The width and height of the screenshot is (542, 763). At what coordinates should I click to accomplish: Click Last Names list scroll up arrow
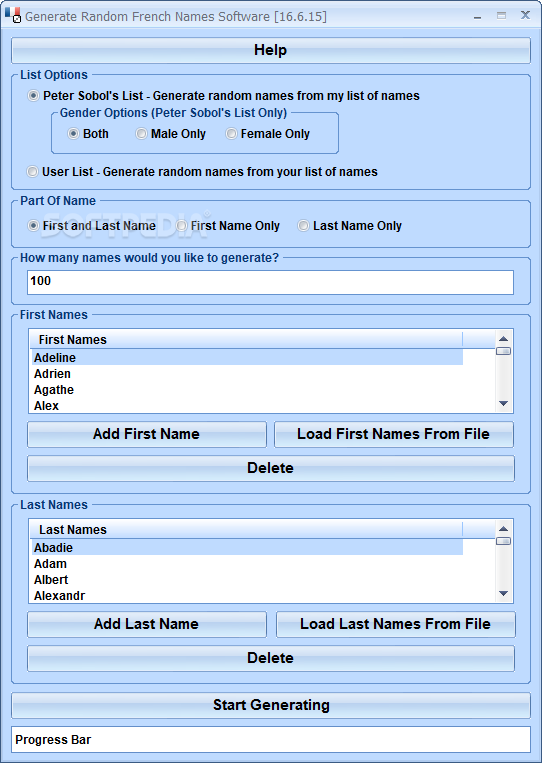[x=504, y=528]
